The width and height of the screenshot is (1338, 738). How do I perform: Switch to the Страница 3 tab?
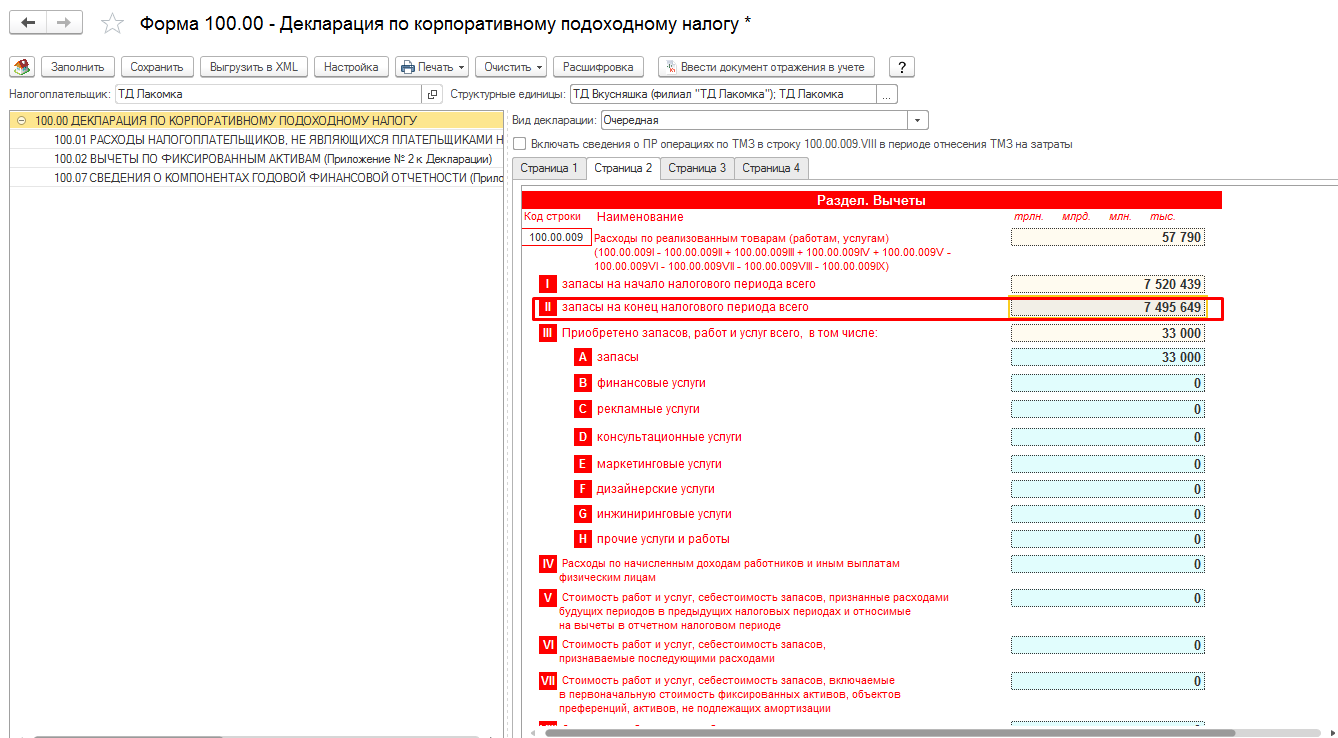[697, 168]
